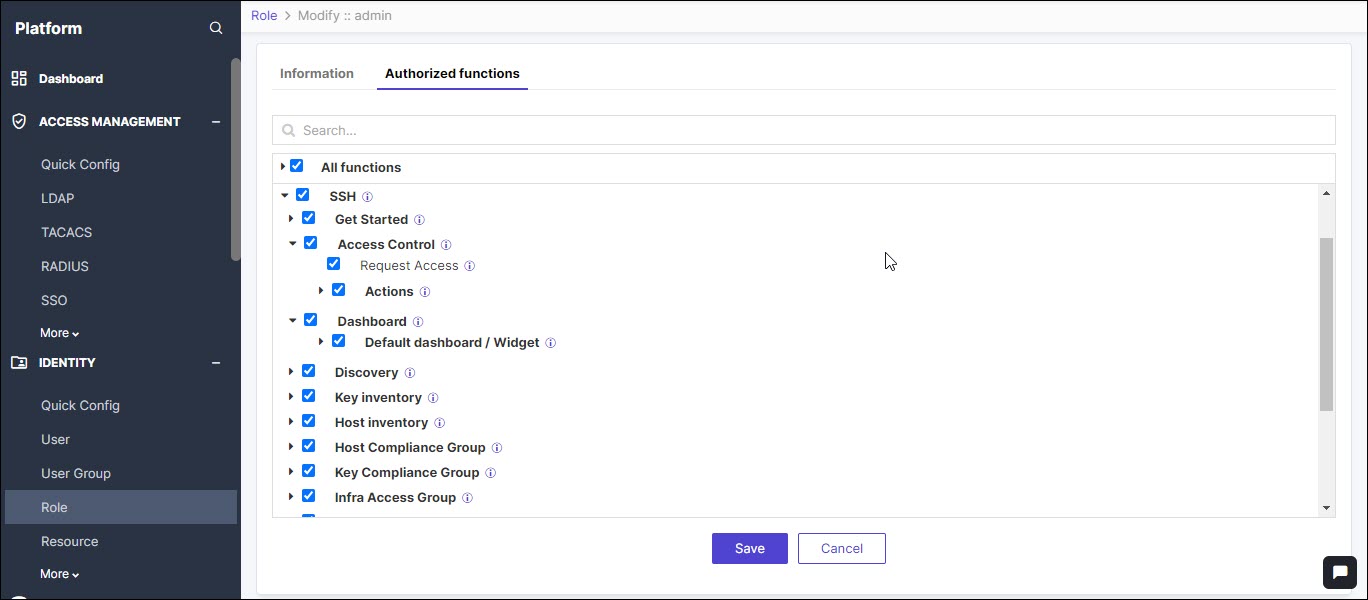
Task: Click the tree scrollbar up arrow
Action: (x=1327, y=192)
